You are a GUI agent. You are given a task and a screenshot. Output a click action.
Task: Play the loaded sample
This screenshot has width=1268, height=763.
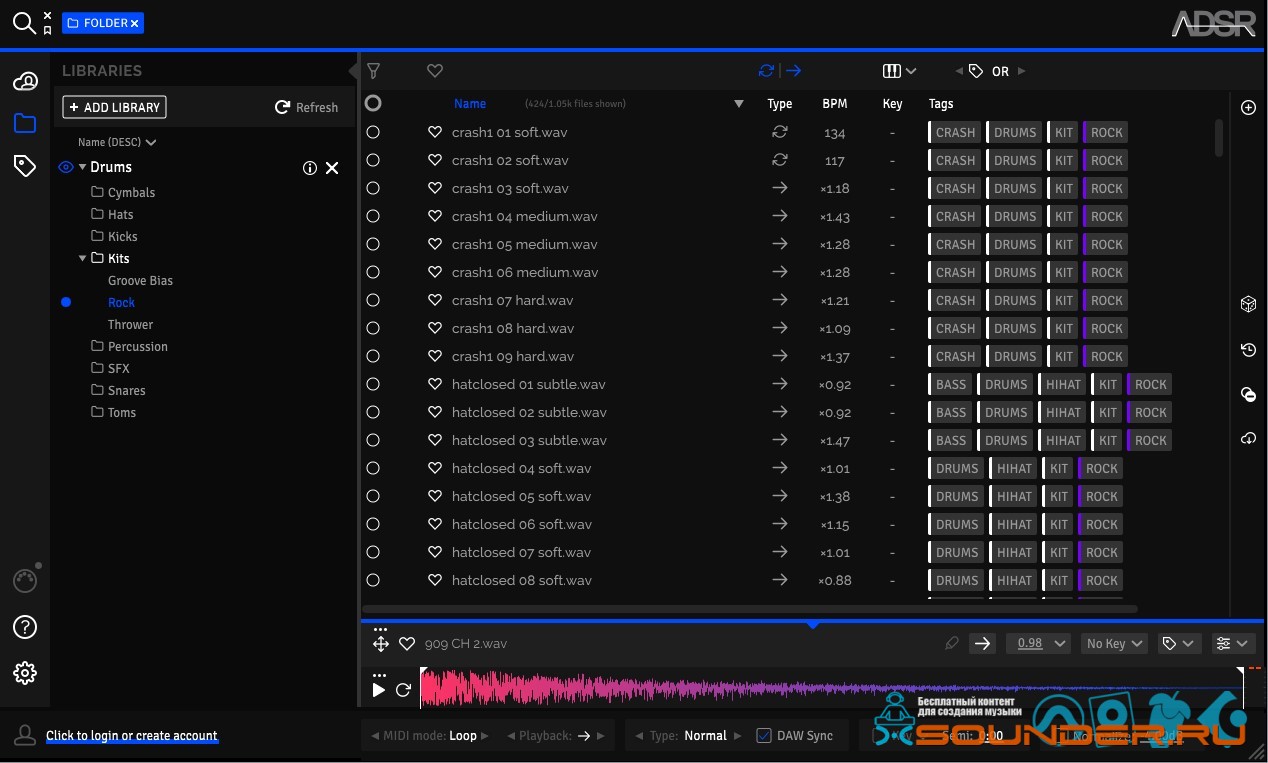click(x=379, y=690)
